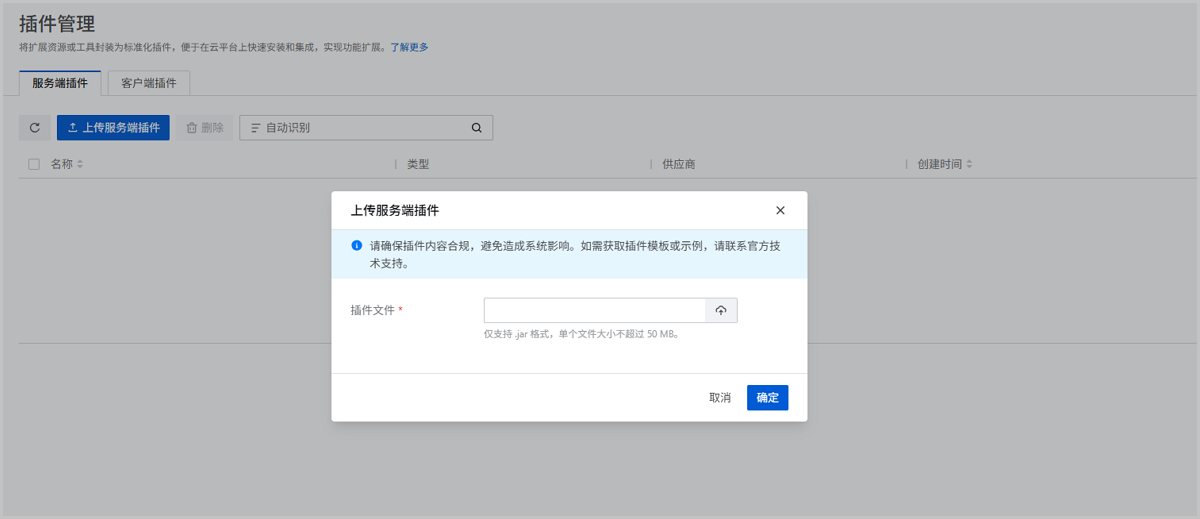Click the blue info icon in notice
Viewport: 1200px width, 519px height.
pyautogui.click(x=357, y=245)
